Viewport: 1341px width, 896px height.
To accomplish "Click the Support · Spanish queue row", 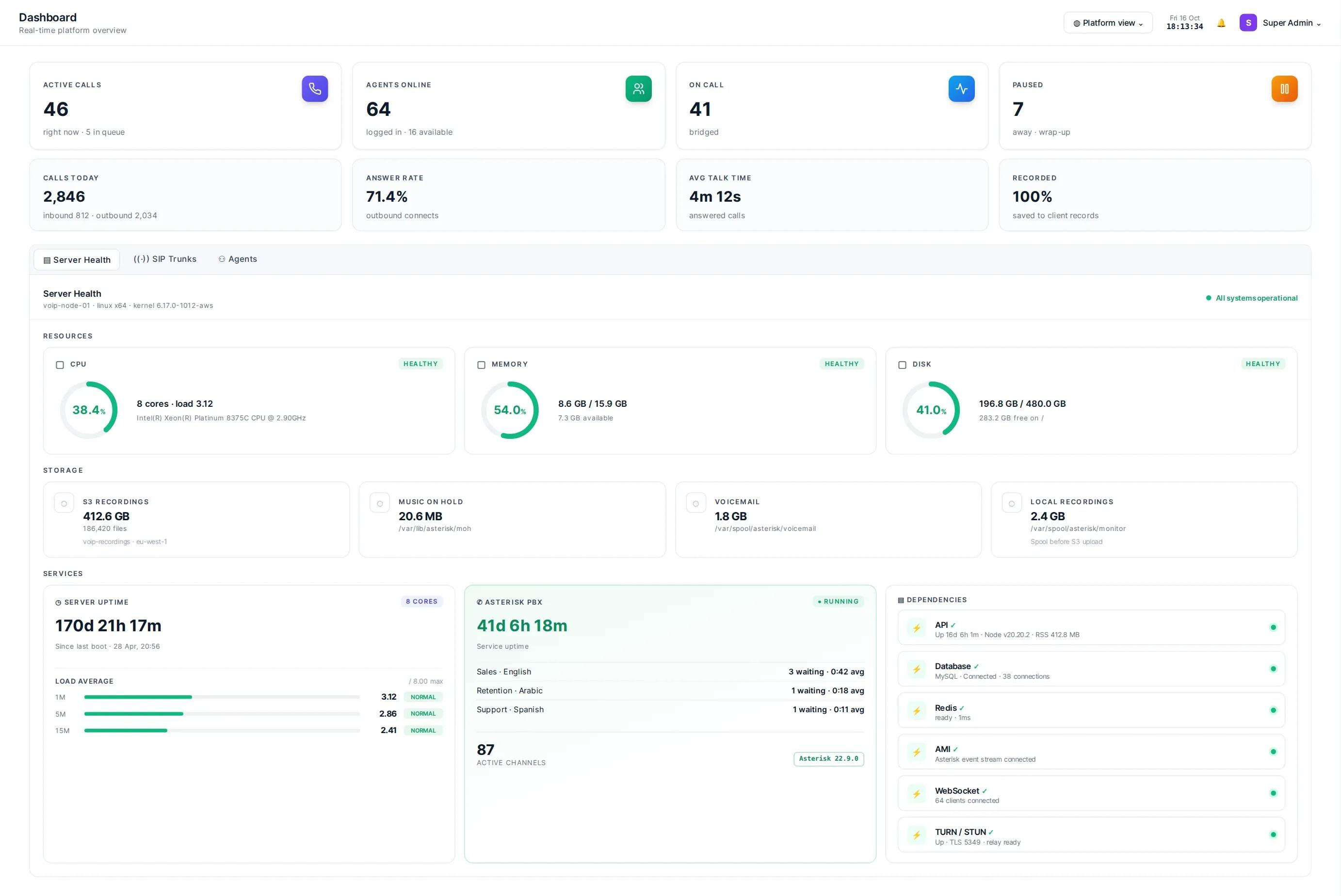I will [x=670, y=710].
